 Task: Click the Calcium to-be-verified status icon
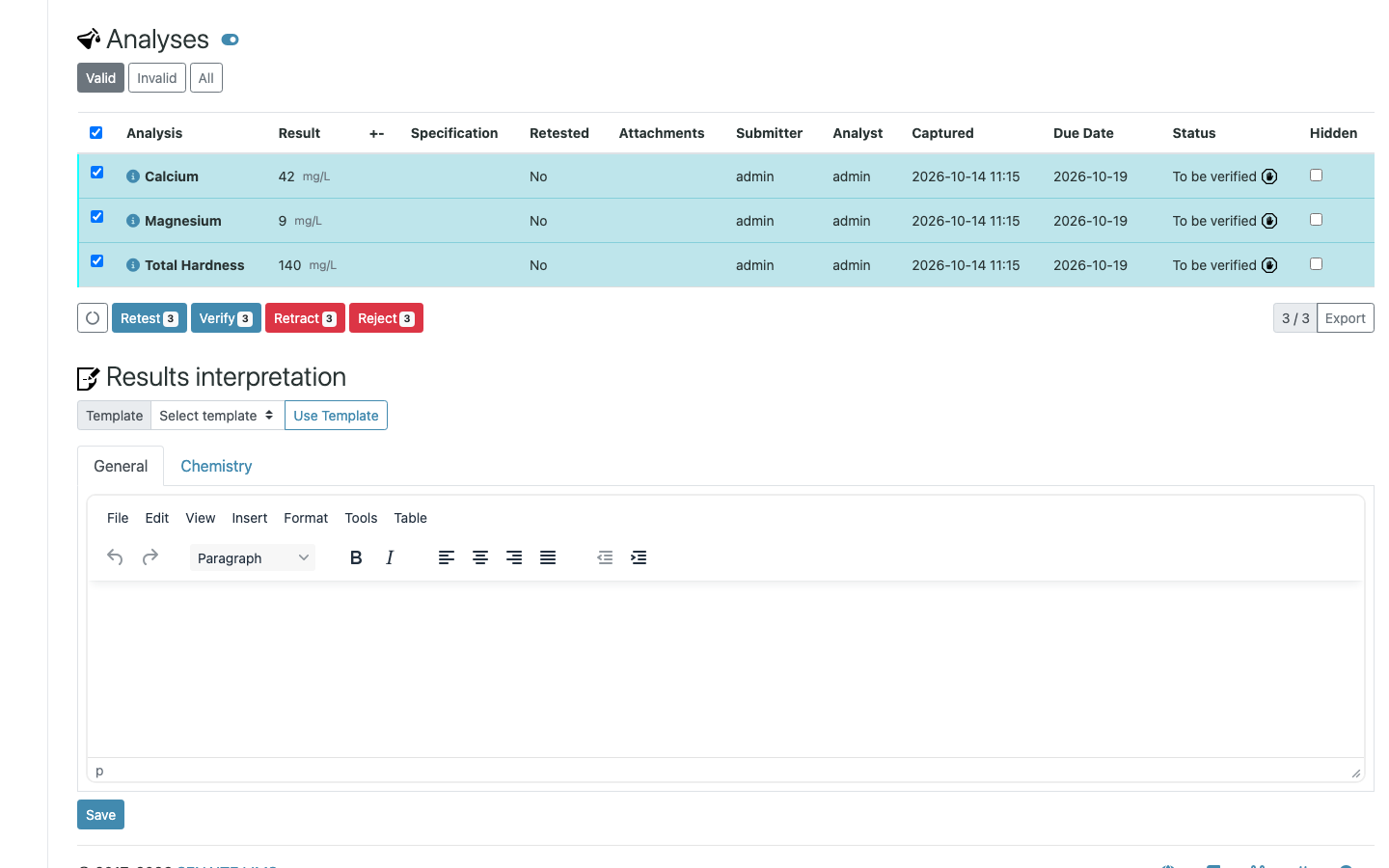[1269, 176]
